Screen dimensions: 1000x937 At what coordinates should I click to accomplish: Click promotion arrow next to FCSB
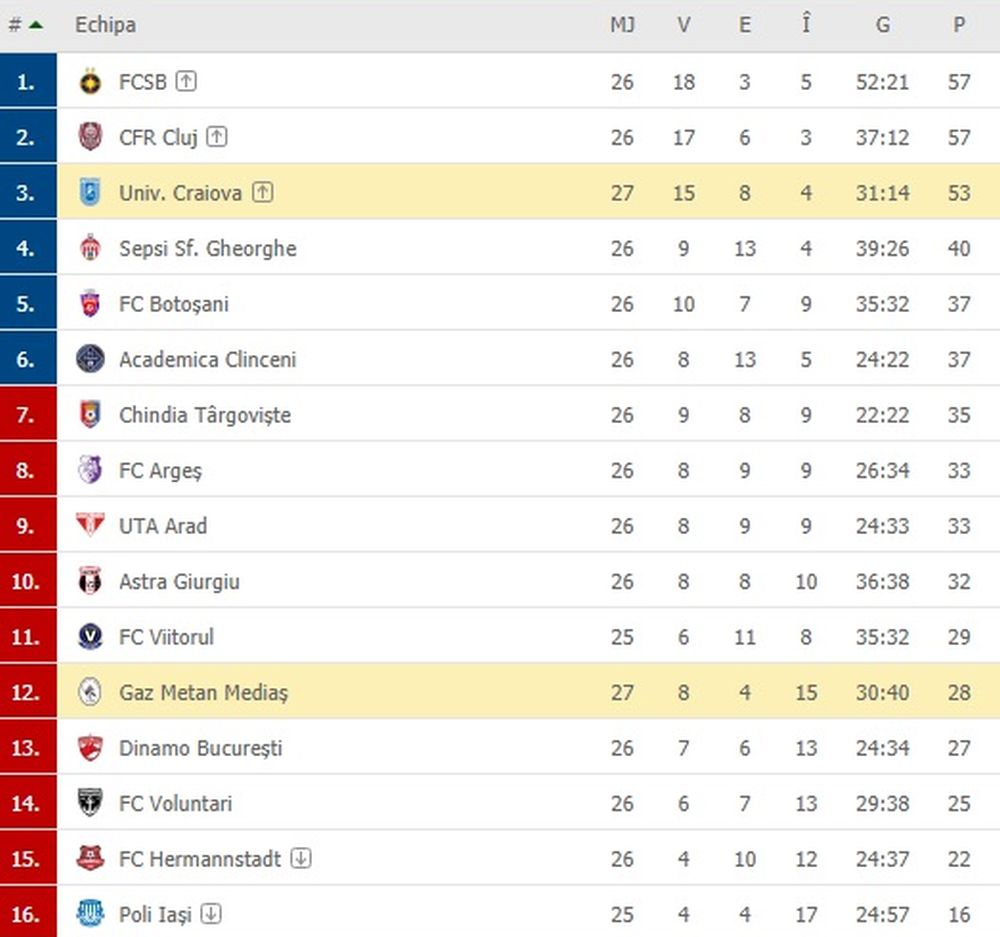[186, 82]
